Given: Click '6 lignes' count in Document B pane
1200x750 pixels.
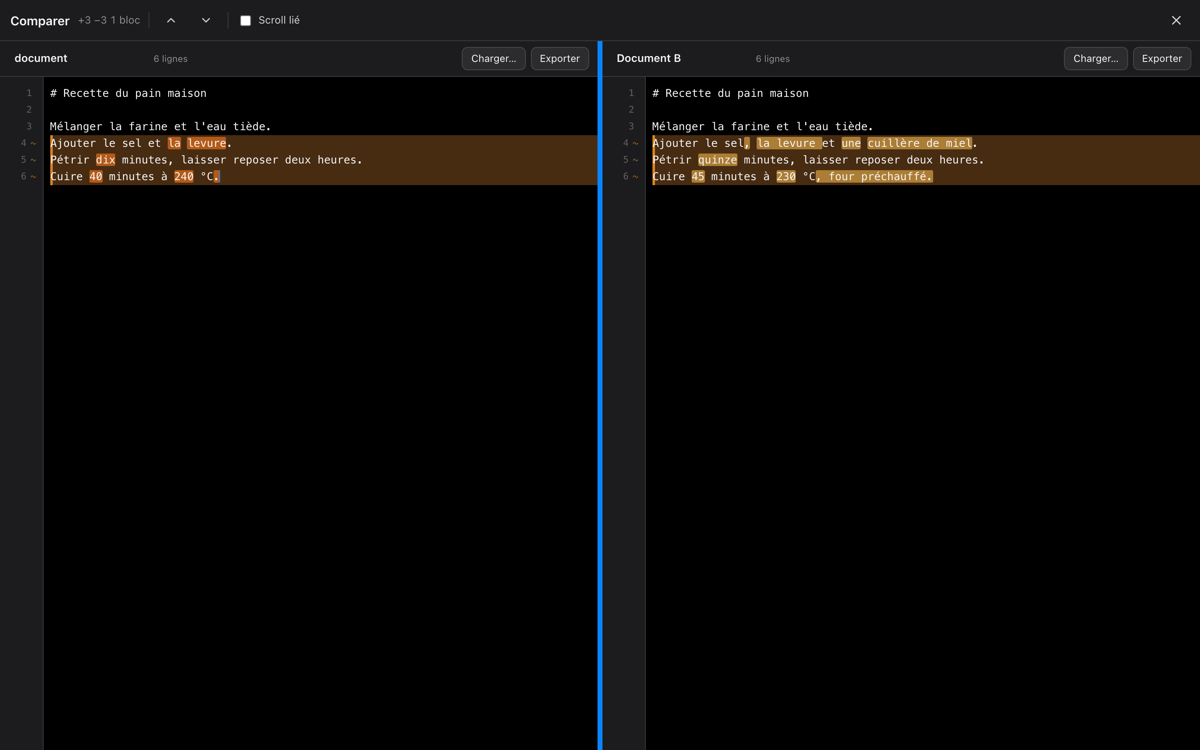Looking at the screenshot, I should (773, 59).
